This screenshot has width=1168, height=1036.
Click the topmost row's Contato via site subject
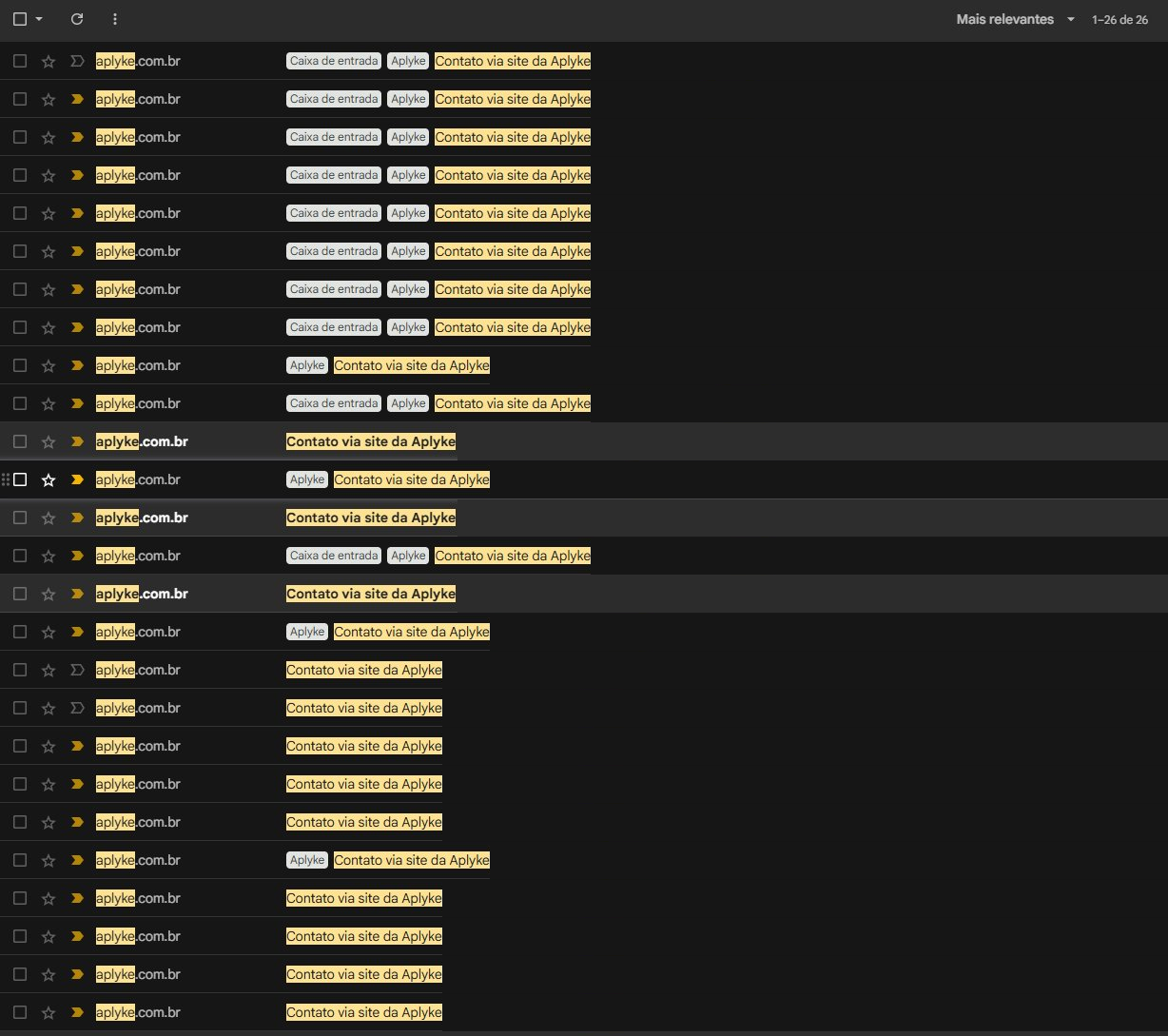pos(513,61)
